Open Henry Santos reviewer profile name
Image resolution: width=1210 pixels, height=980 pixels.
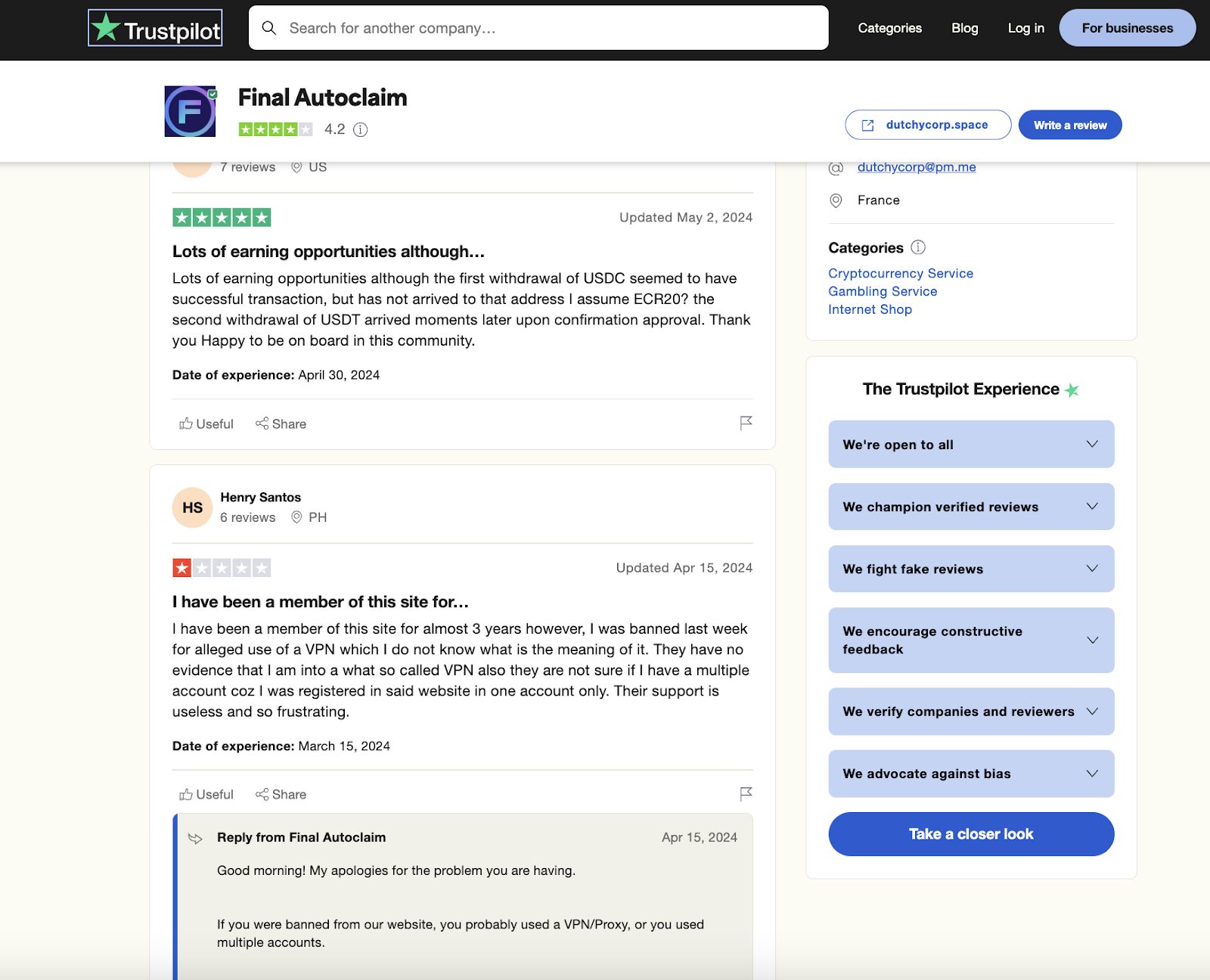[x=260, y=497]
